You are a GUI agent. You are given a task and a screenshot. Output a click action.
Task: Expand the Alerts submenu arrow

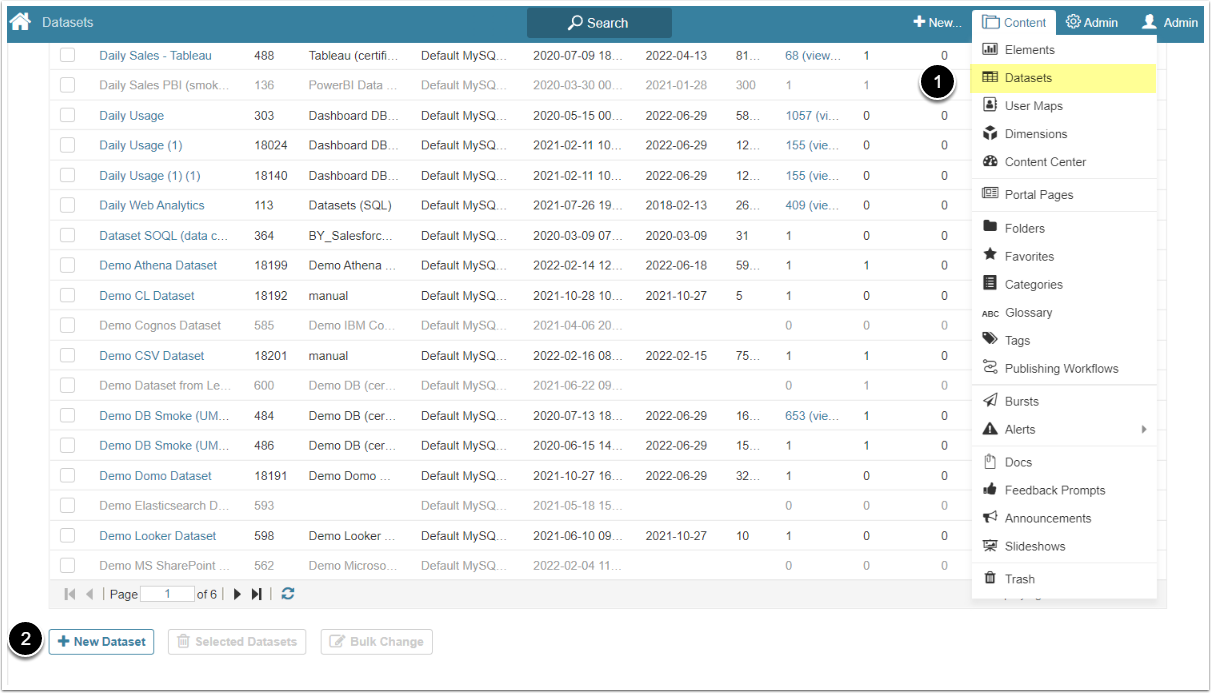tap(1143, 430)
